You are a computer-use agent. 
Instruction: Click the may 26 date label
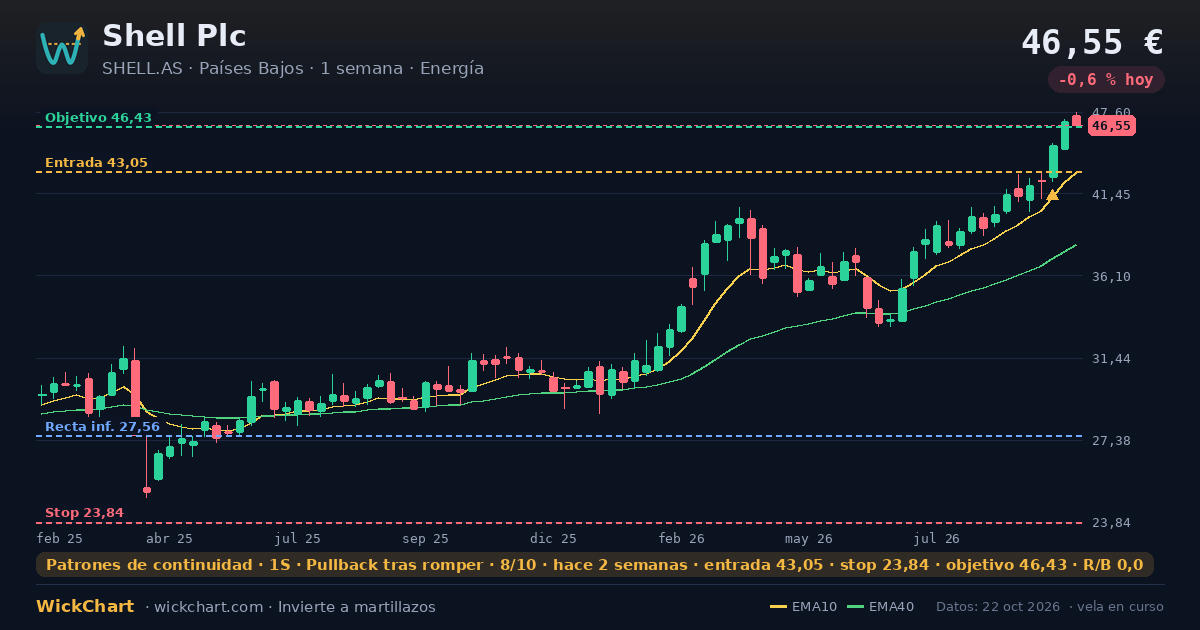809,538
